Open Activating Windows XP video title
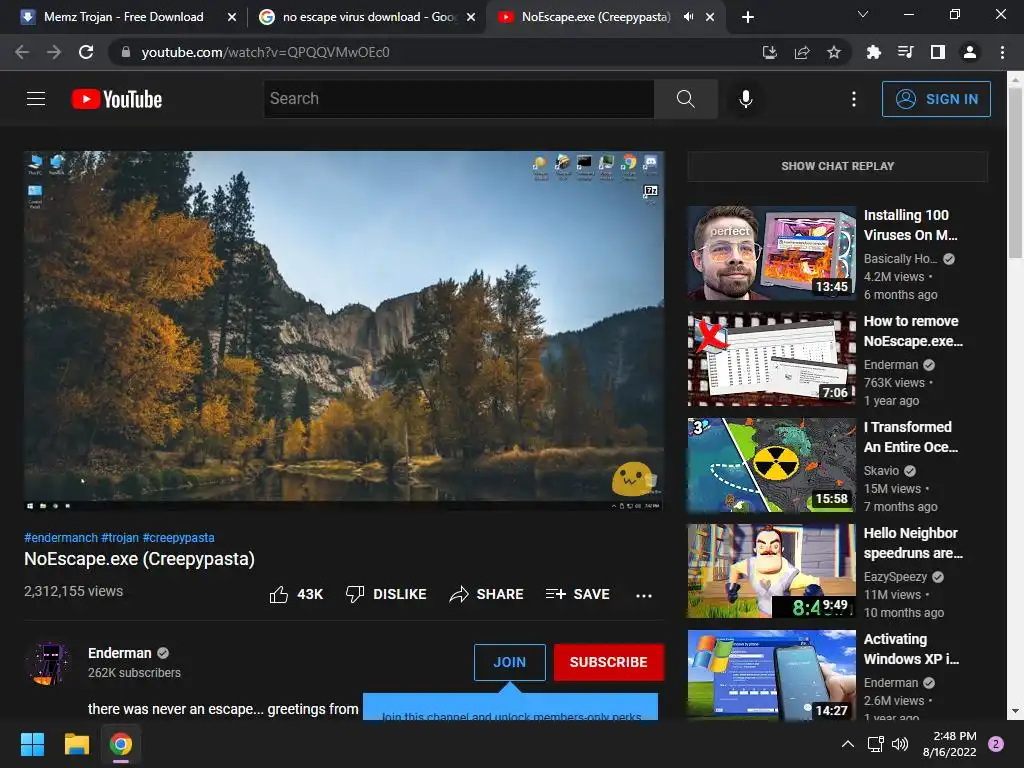The width and height of the screenshot is (1024, 768). 911,648
